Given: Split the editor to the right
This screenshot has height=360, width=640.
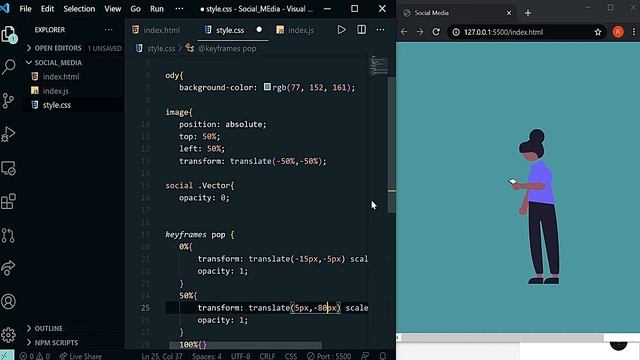Looking at the screenshot, I should pyautogui.click(x=361, y=30).
